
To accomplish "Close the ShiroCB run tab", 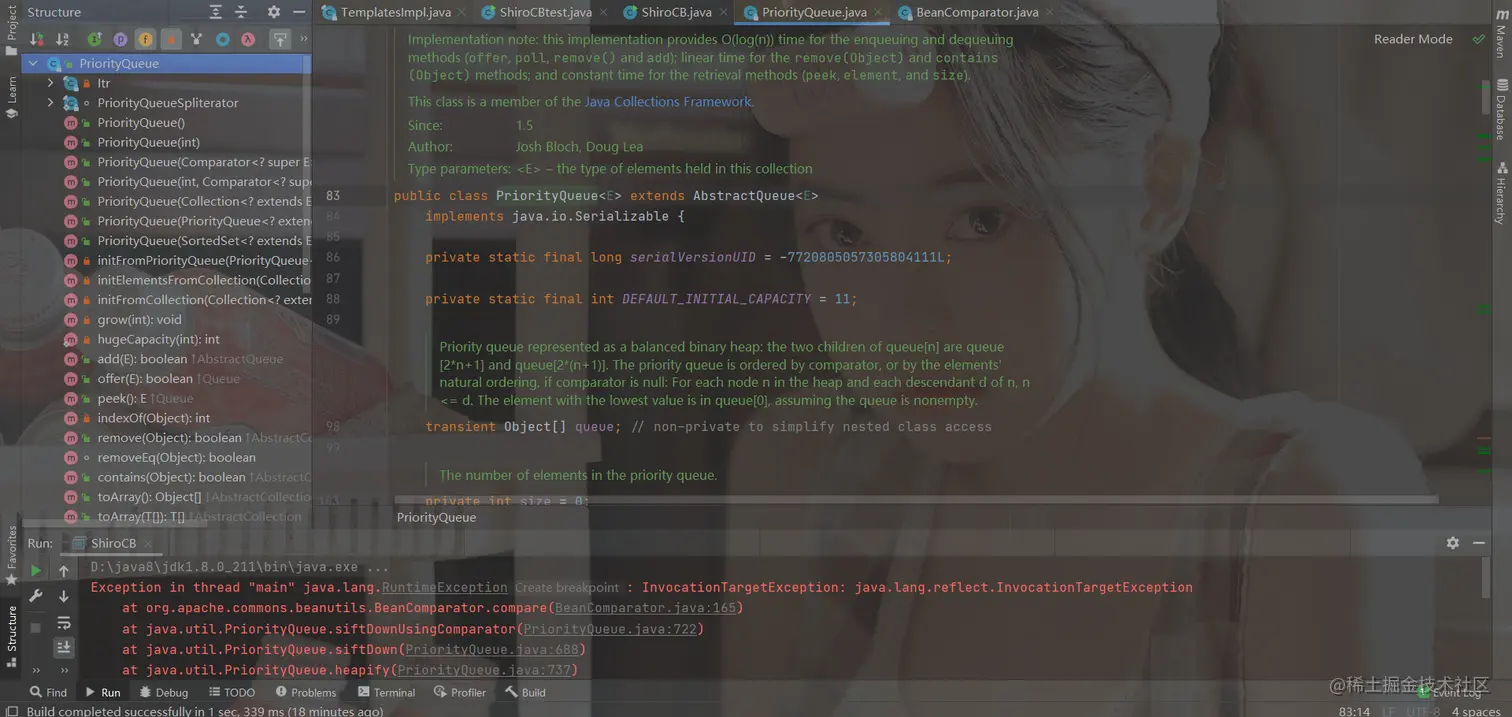I will point(149,543).
